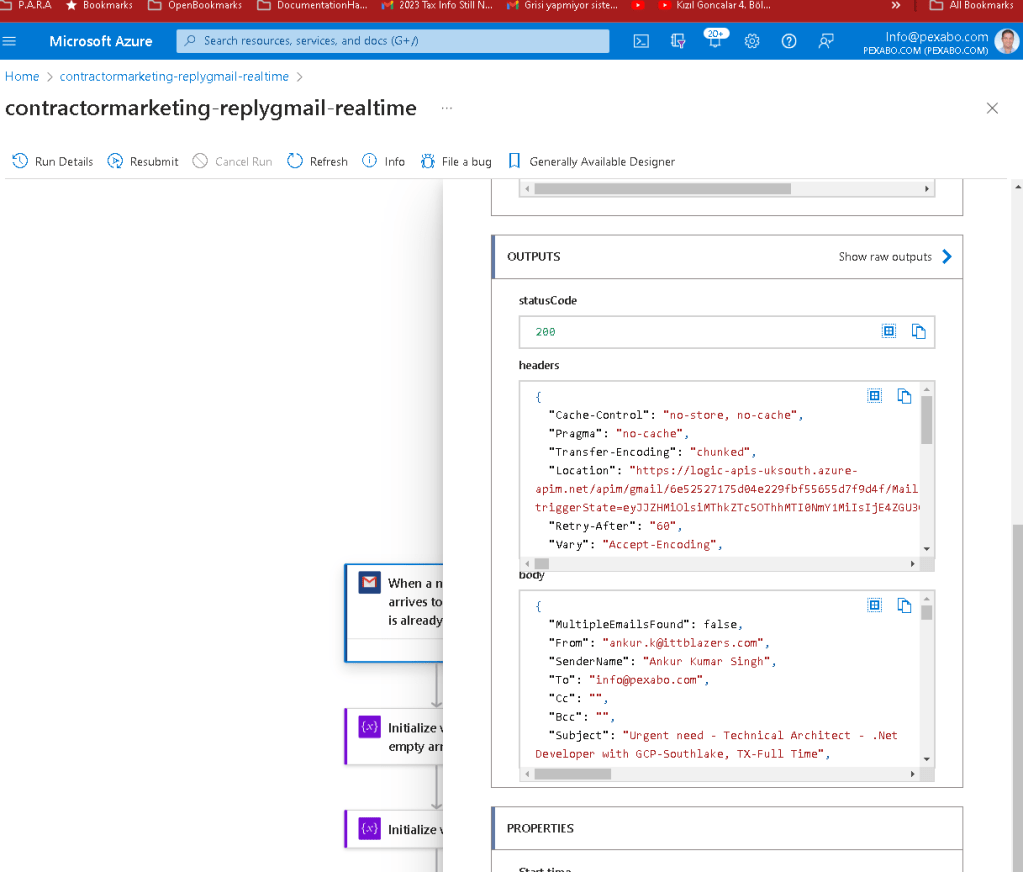Open the portal Settings gear
The width and height of the screenshot is (1023, 872).
[x=752, y=41]
